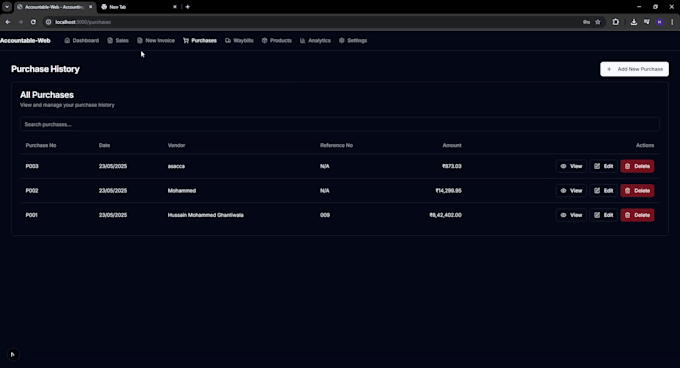Click the P002 purchase number
This screenshot has width=680, height=368.
(x=32, y=190)
